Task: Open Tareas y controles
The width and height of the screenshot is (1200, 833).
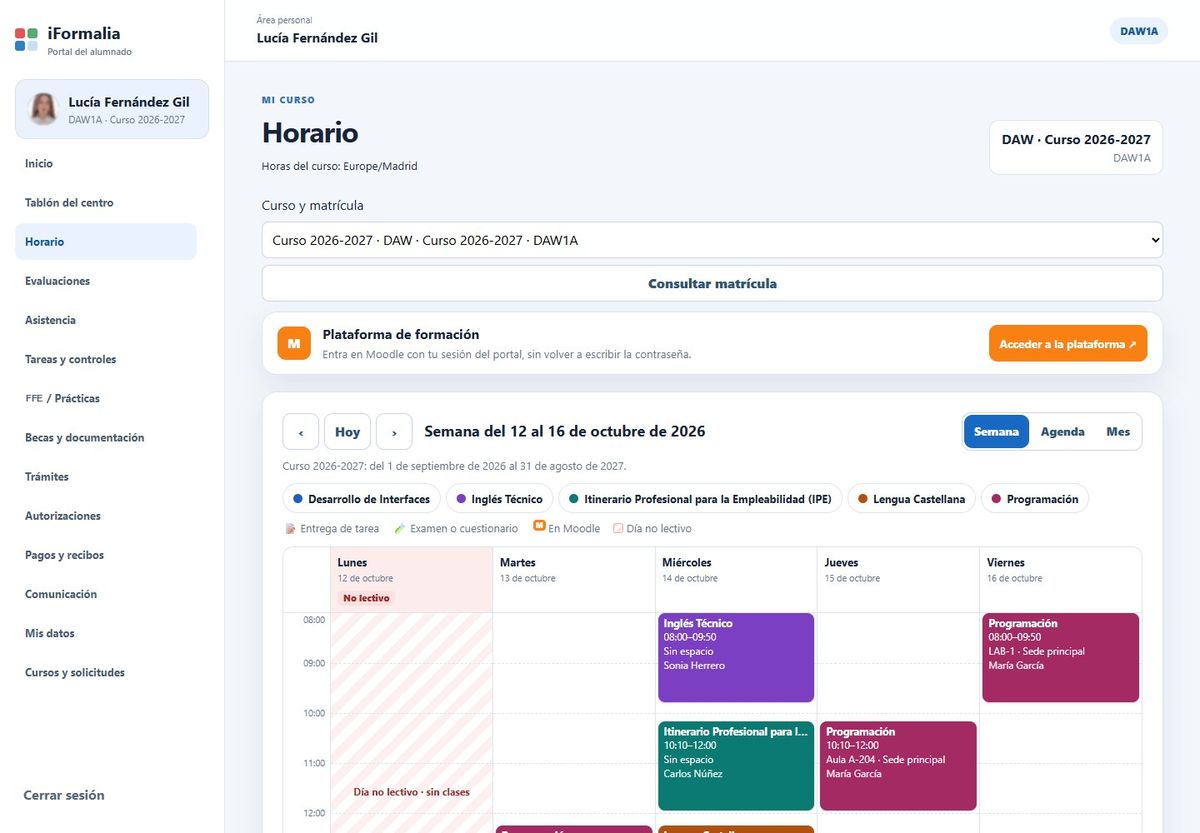Action: tap(106, 359)
